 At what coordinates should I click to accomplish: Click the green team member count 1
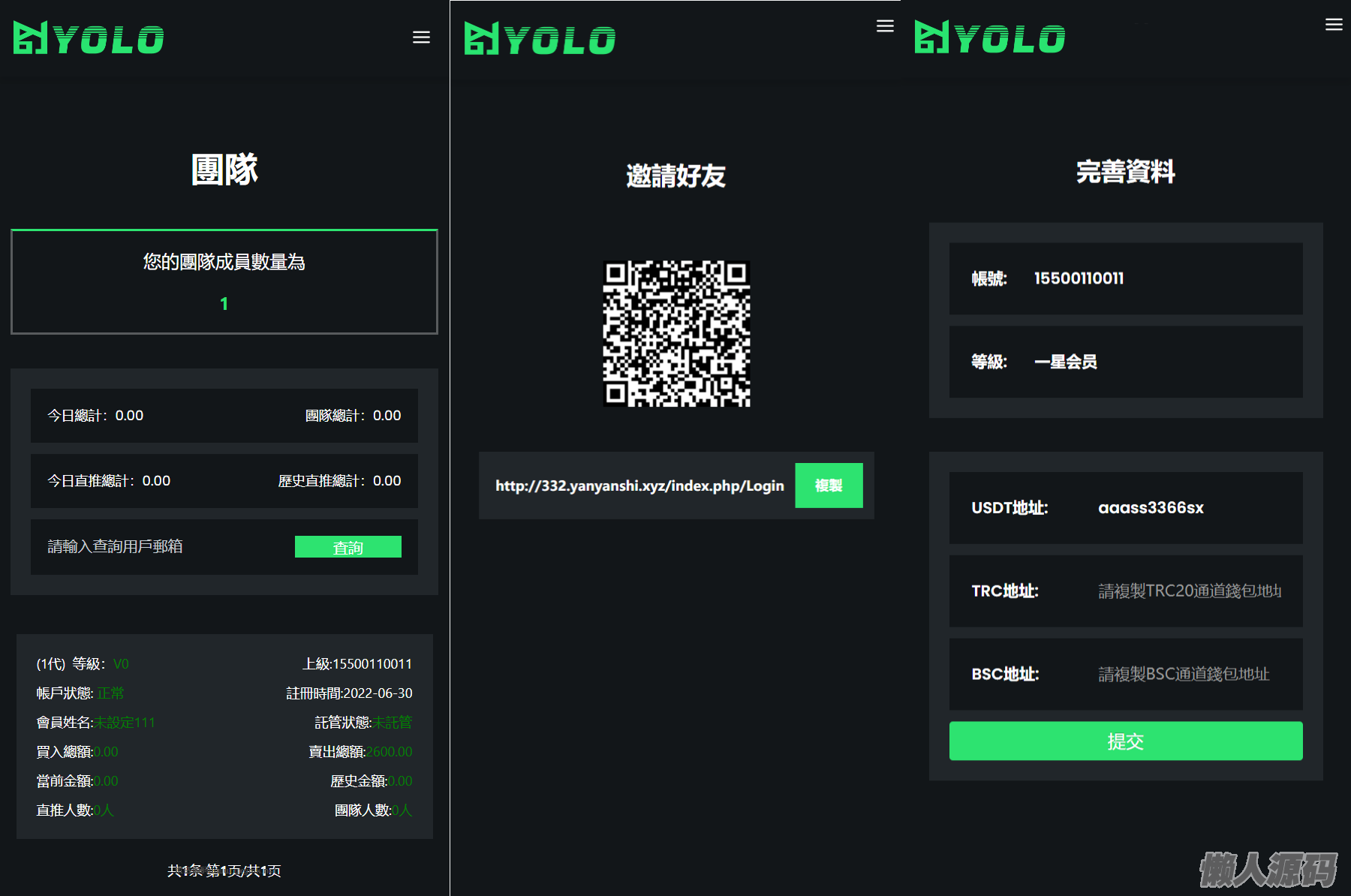click(224, 304)
